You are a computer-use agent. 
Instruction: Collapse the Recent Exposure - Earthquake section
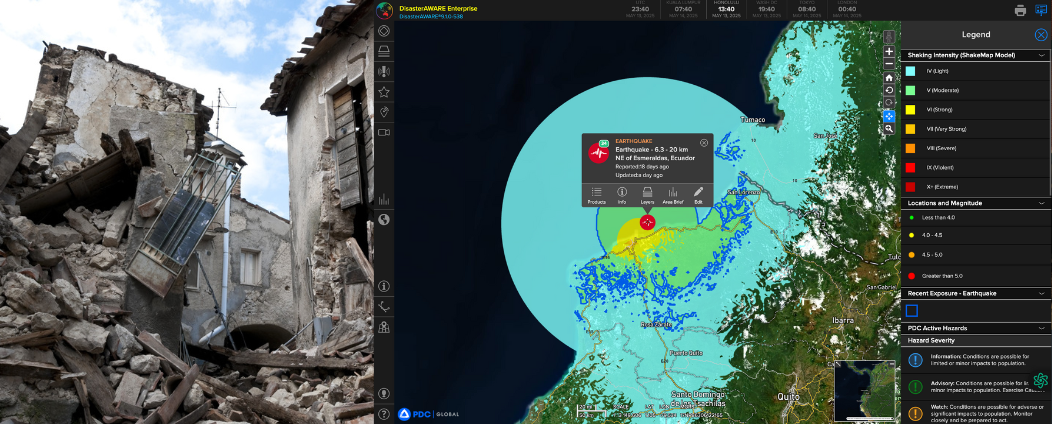[x=1042, y=293]
